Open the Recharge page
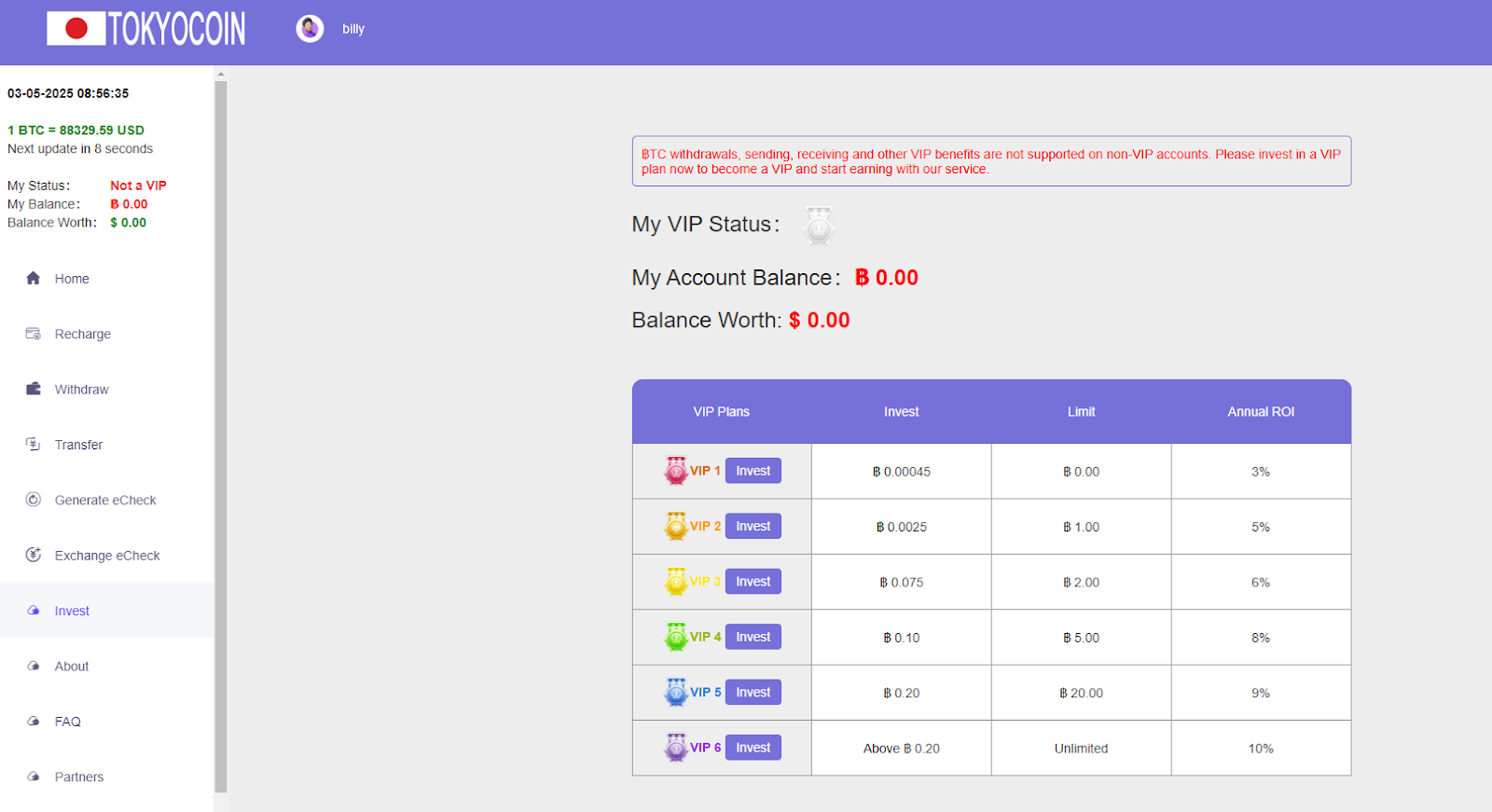The width and height of the screenshot is (1492, 812). pyautogui.click(x=106, y=334)
